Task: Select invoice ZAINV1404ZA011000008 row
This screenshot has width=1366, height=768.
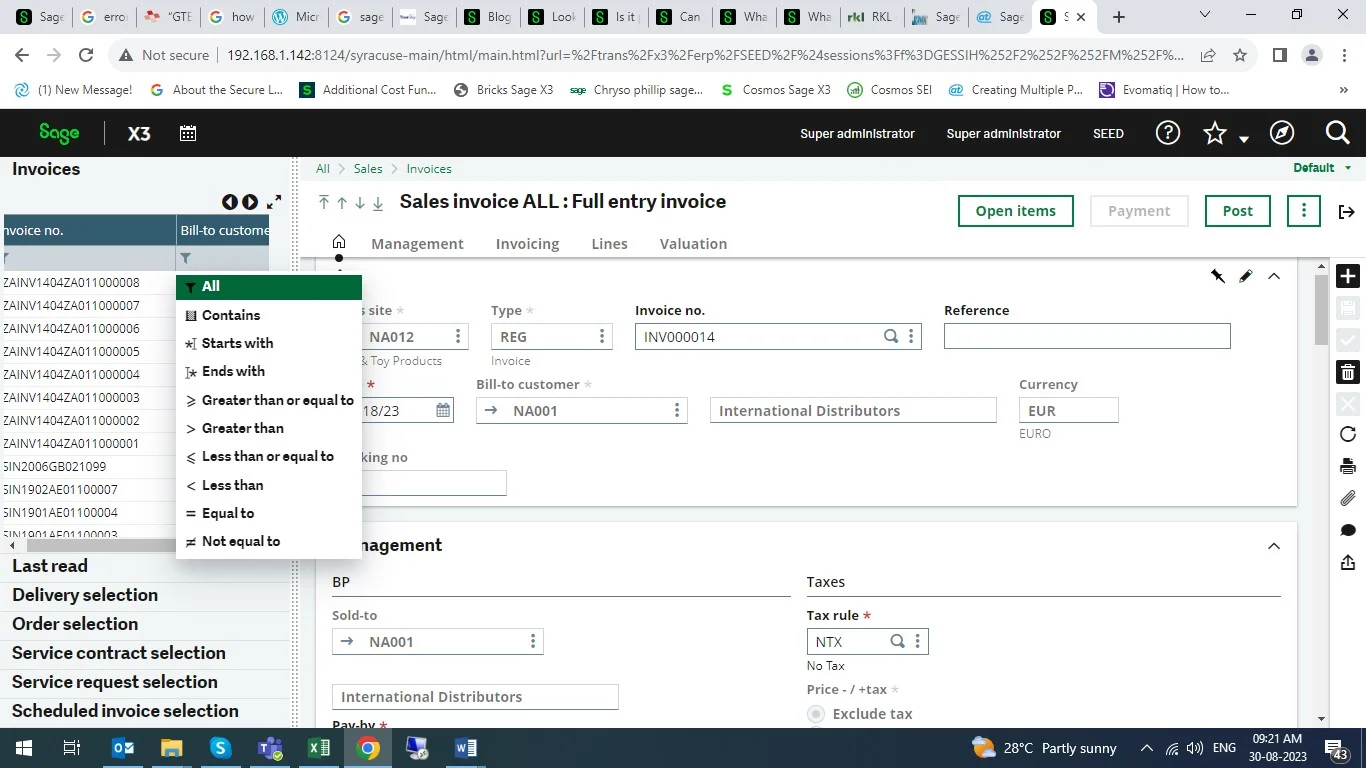Action: click(x=89, y=283)
